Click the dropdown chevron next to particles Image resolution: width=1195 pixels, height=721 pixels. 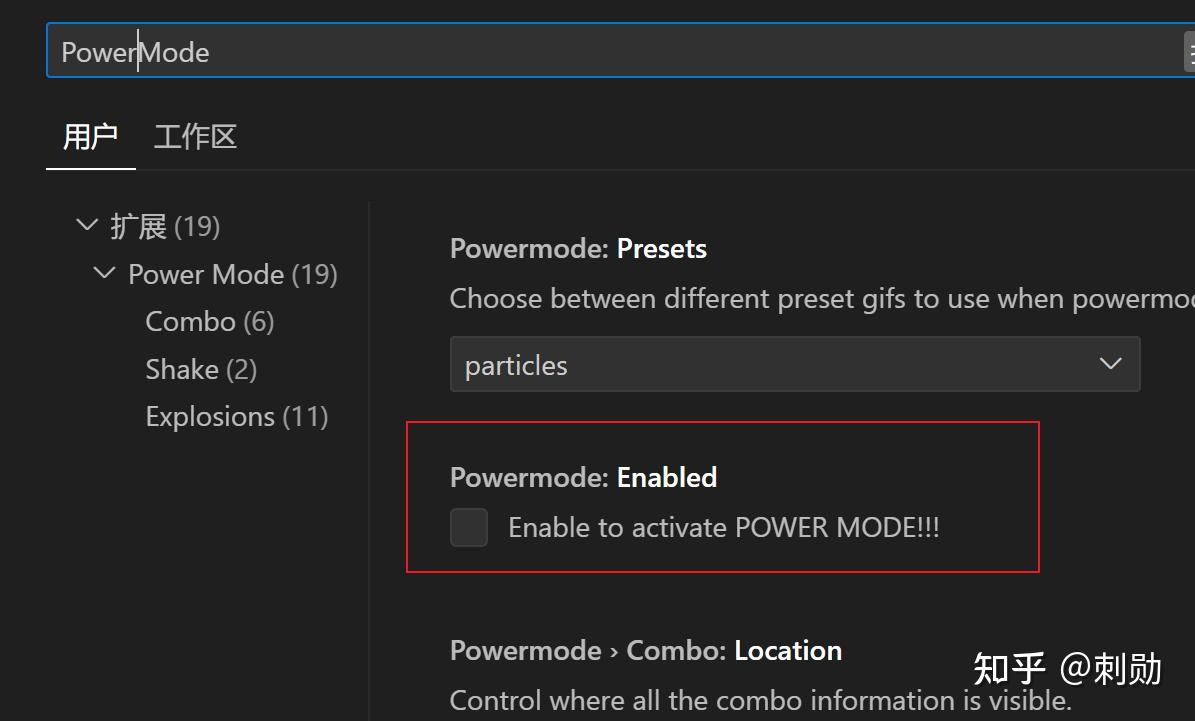click(1110, 364)
